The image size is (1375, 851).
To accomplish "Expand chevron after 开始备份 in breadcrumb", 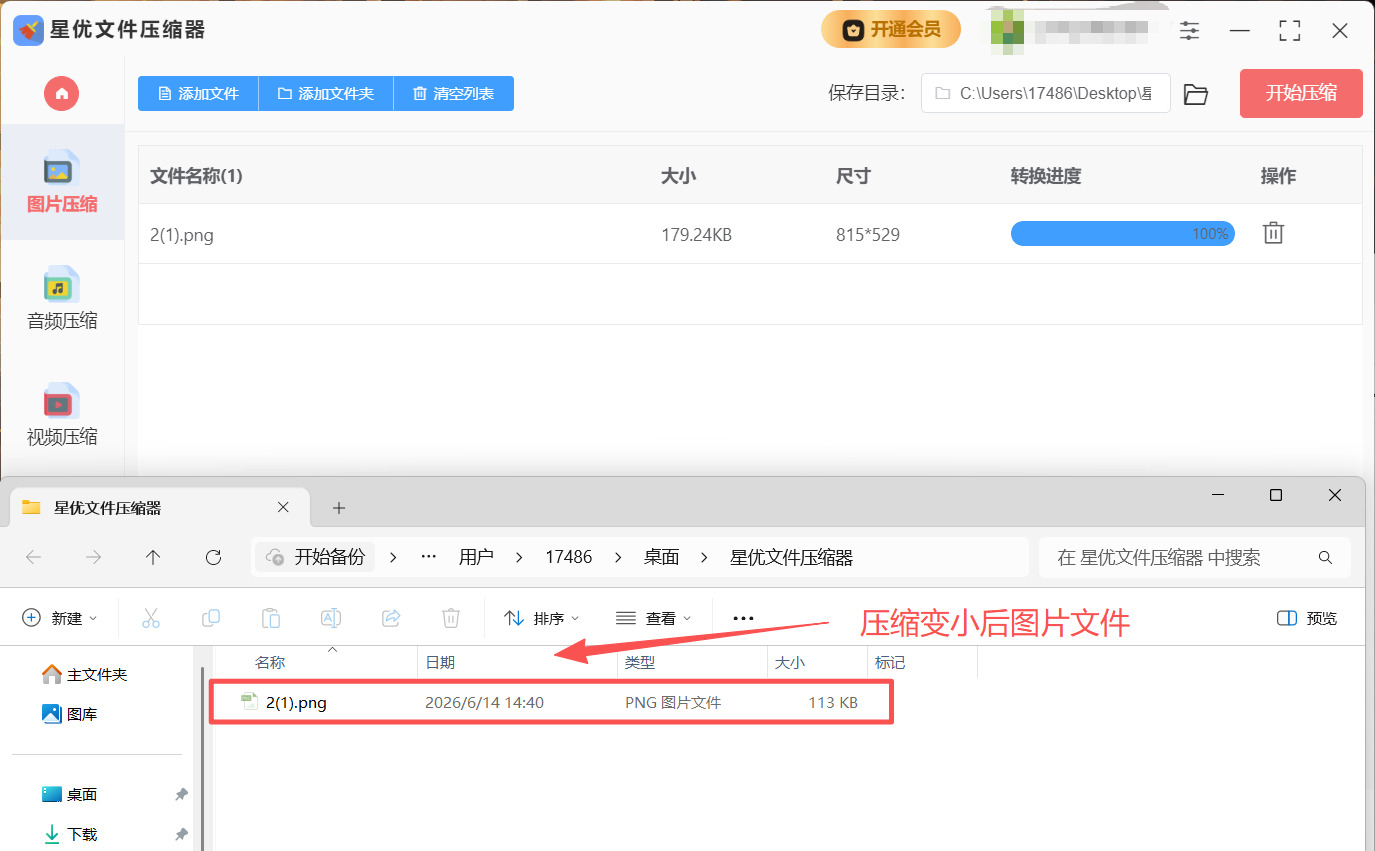I will (392, 557).
